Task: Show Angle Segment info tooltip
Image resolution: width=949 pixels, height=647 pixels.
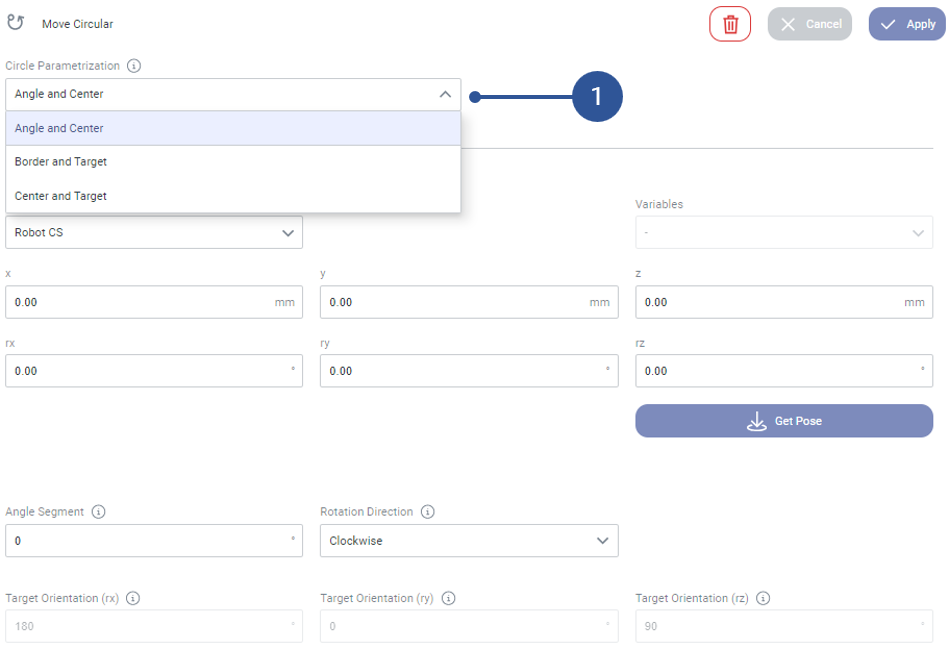Action: pyautogui.click(x=98, y=511)
